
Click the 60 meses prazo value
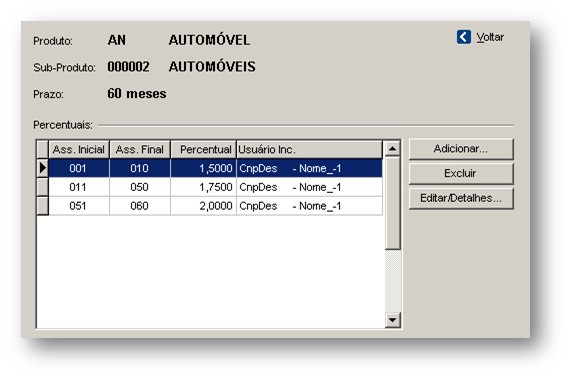point(137,94)
